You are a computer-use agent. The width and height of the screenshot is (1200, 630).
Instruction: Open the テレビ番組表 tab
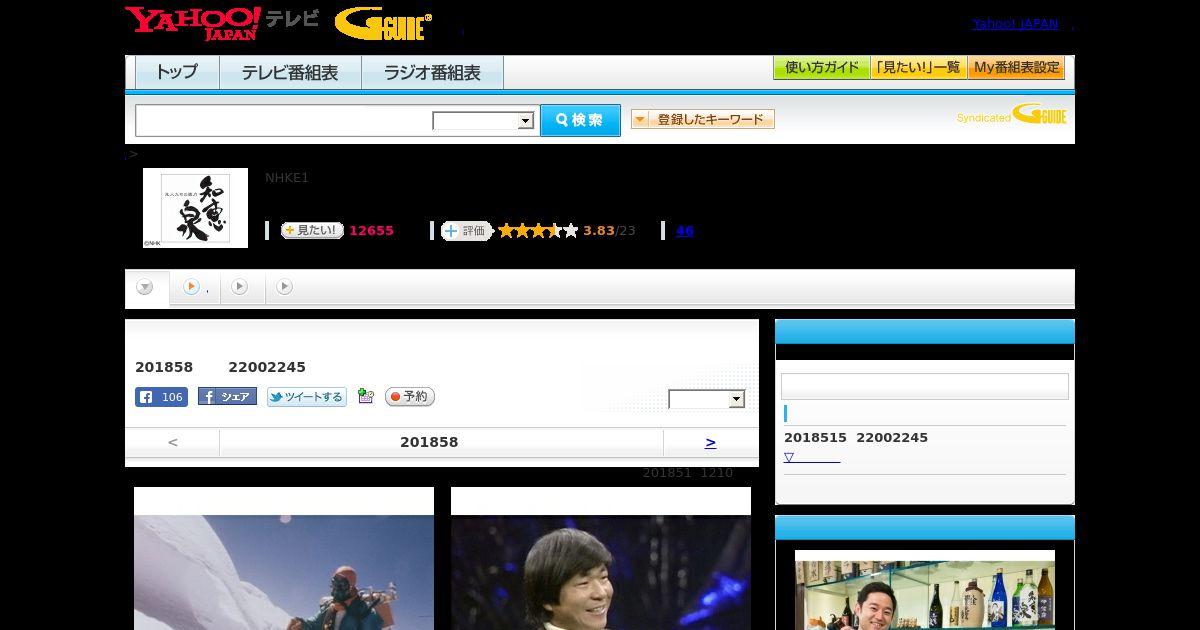tap(290, 72)
